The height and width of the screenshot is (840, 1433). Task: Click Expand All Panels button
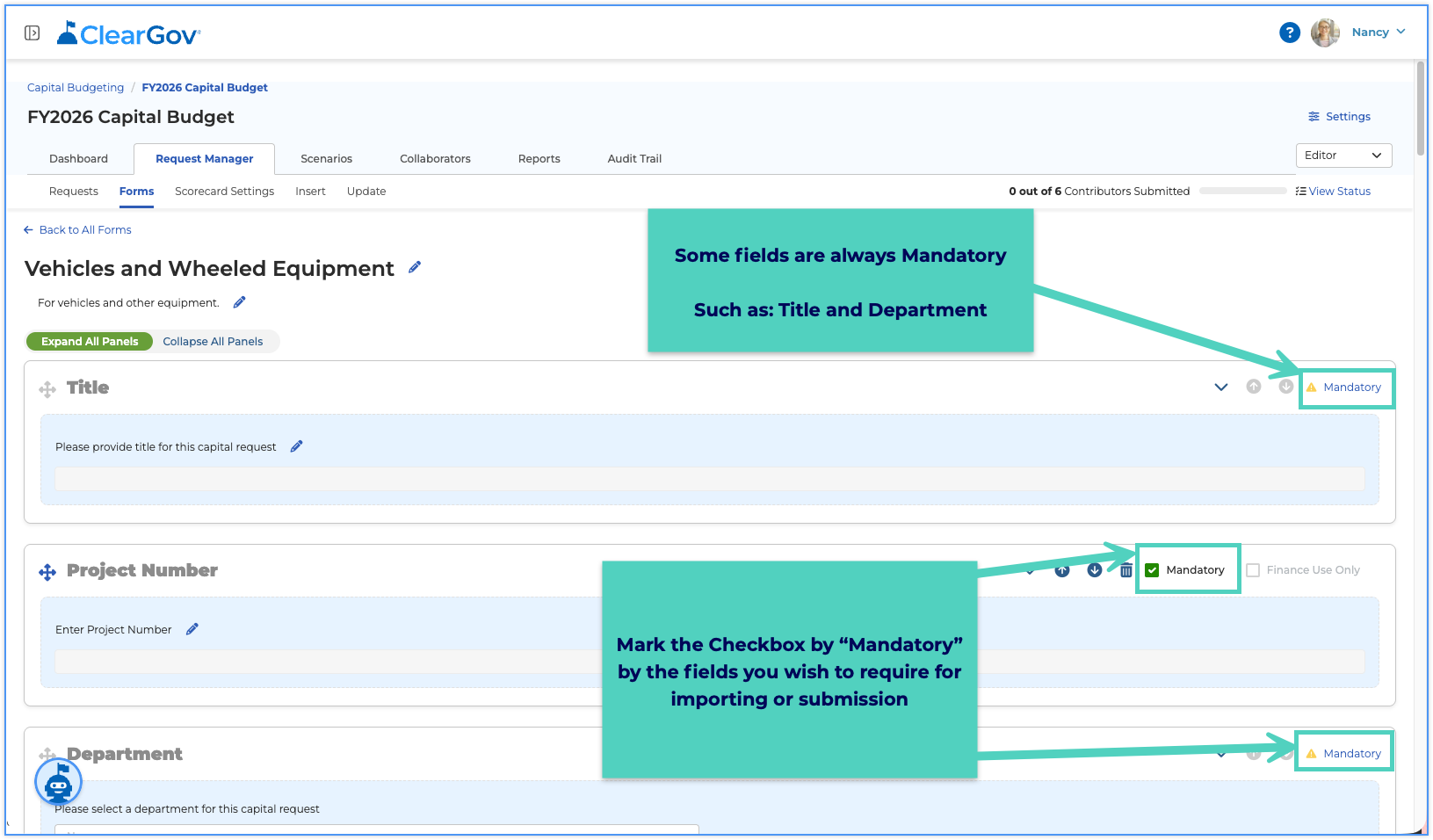click(x=90, y=341)
